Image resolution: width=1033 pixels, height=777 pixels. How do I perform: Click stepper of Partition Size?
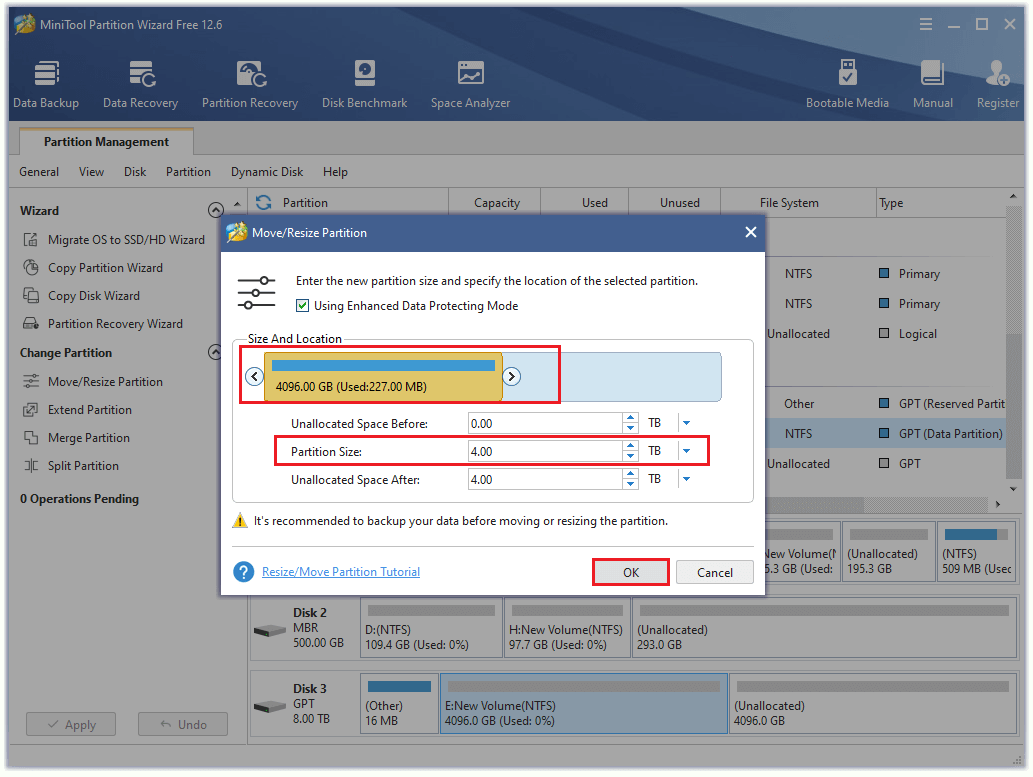point(630,451)
